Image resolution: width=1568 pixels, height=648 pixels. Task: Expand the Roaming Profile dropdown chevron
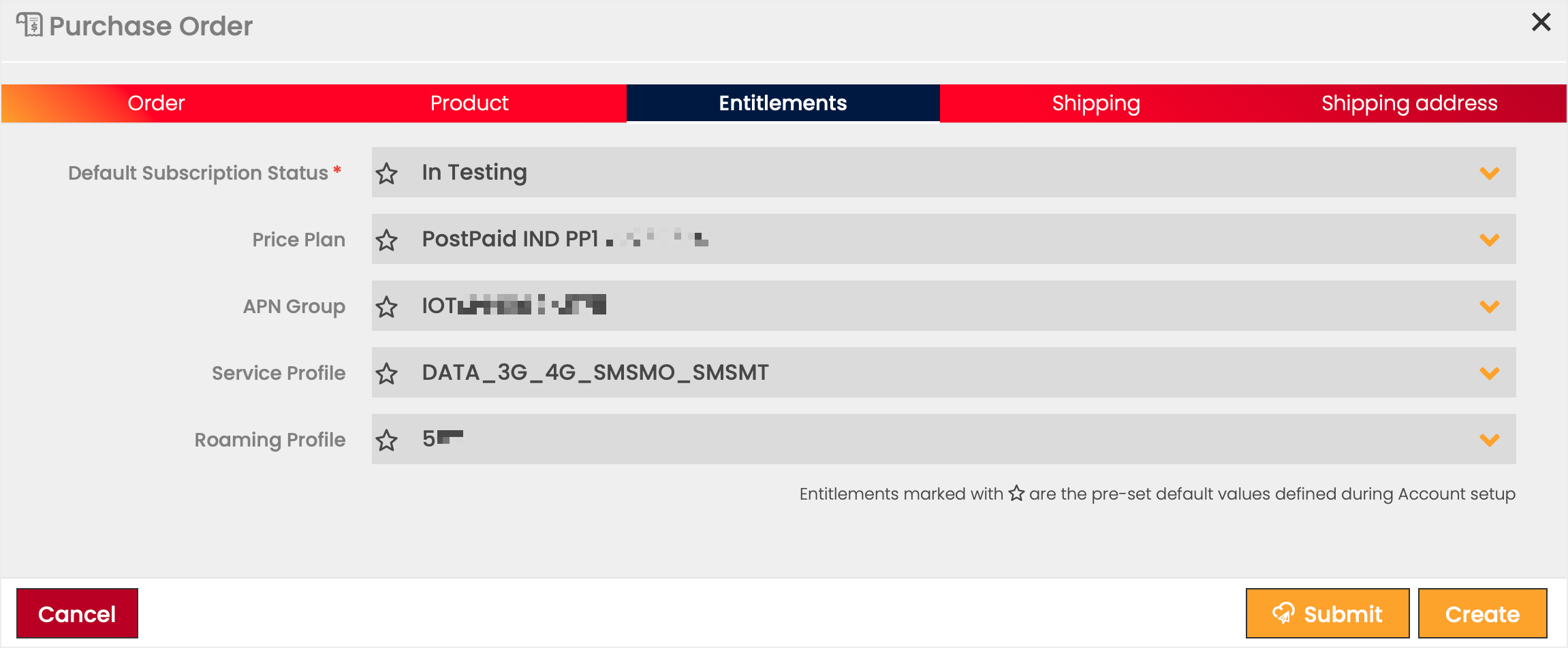(x=1490, y=440)
